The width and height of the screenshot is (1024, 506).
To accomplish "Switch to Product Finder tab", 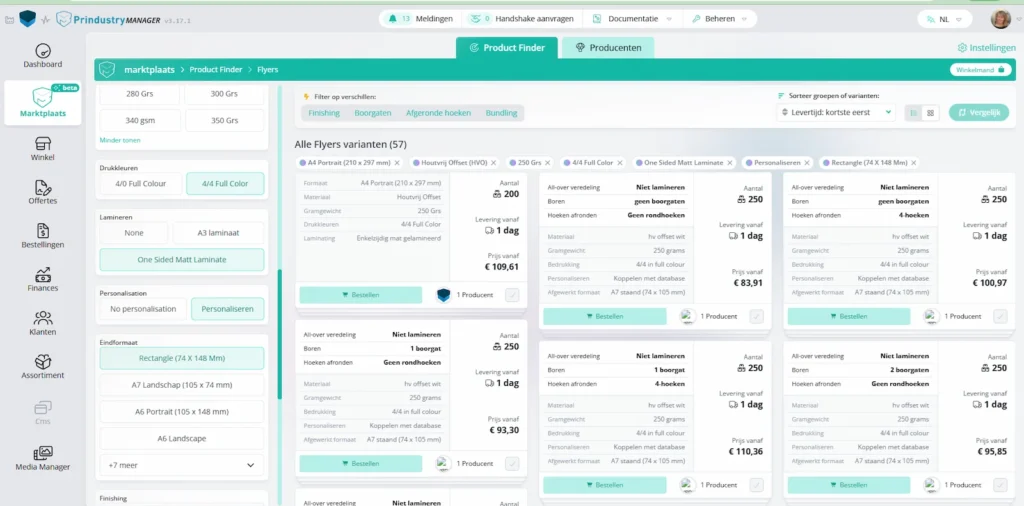I will 507,48.
